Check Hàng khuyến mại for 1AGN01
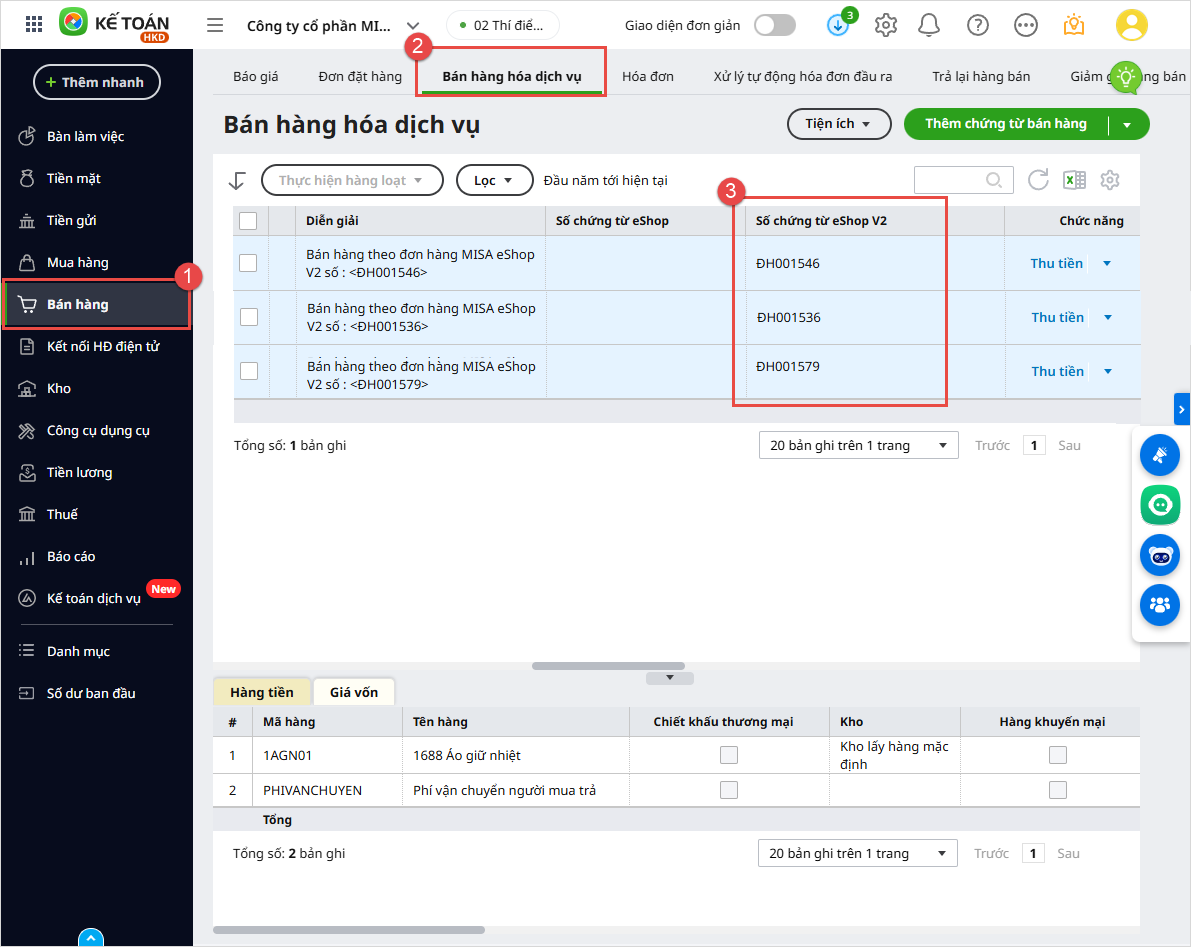Image resolution: width=1191 pixels, height=947 pixels. [x=1057, y=755]
